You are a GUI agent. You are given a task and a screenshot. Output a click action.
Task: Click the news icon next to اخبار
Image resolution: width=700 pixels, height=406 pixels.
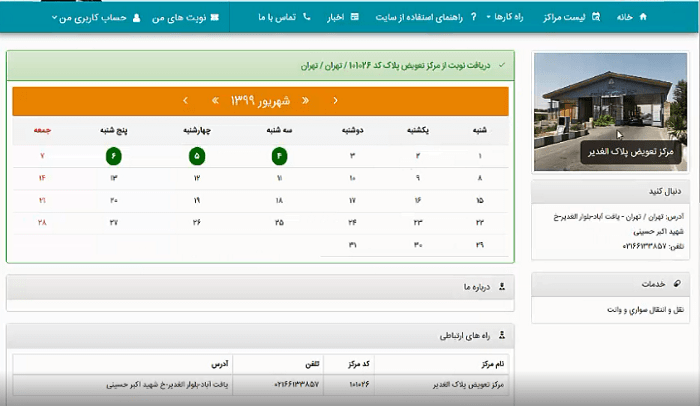355,17
